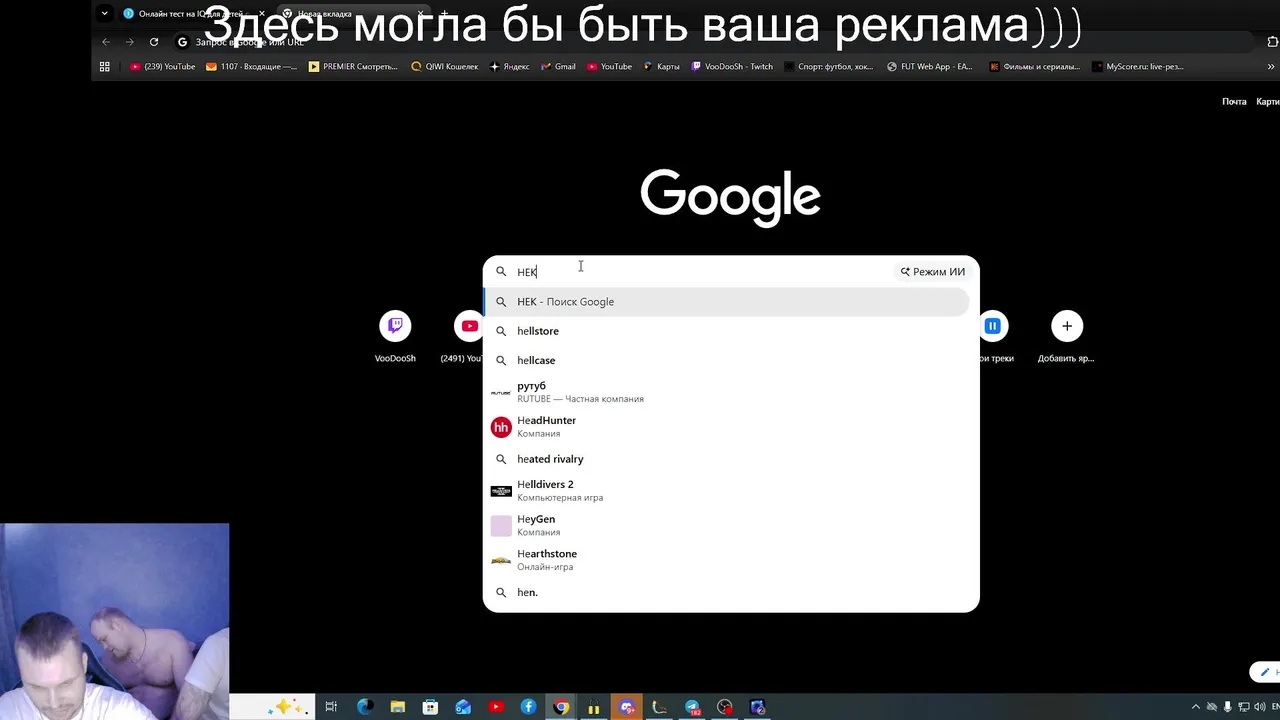Open the PREMIER Смотреть bookmark
This screenshot has height=720, width=1280.
coord(353,67)
